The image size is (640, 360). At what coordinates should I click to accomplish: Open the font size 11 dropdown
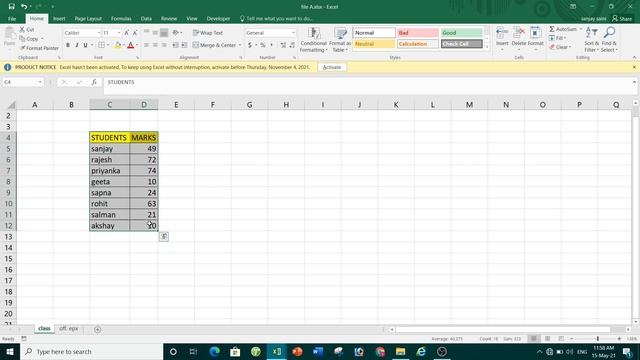tap(119, 33)
